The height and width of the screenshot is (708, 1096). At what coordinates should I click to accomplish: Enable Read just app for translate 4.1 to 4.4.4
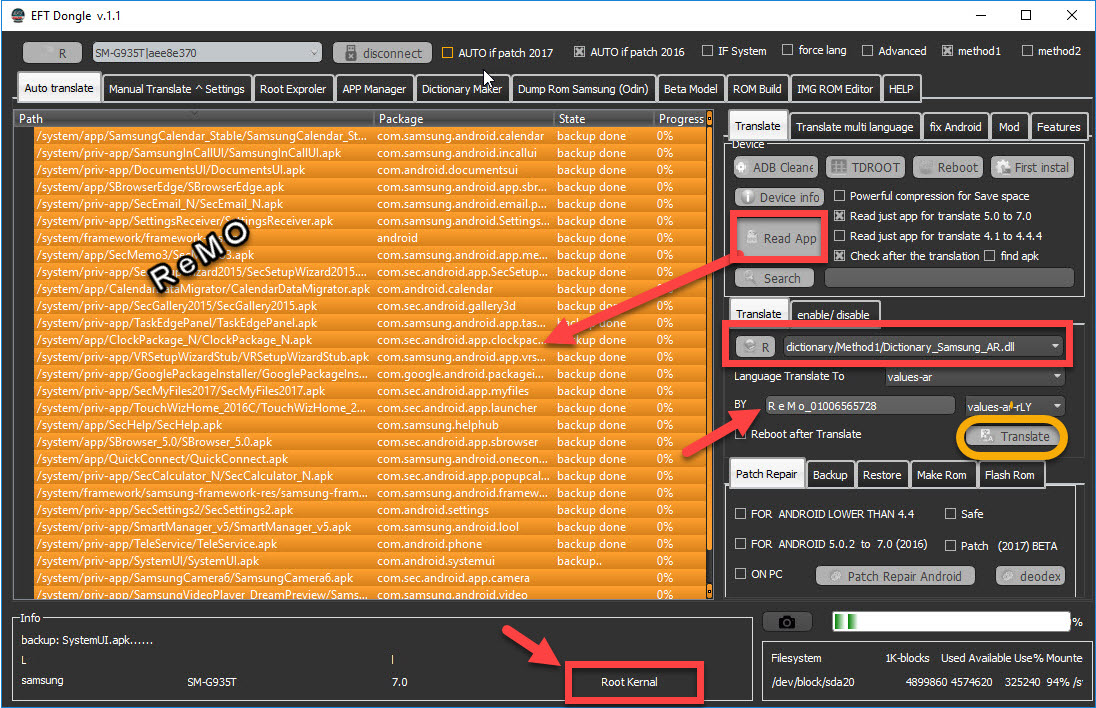pyautogui.click(x=839, y=236)
